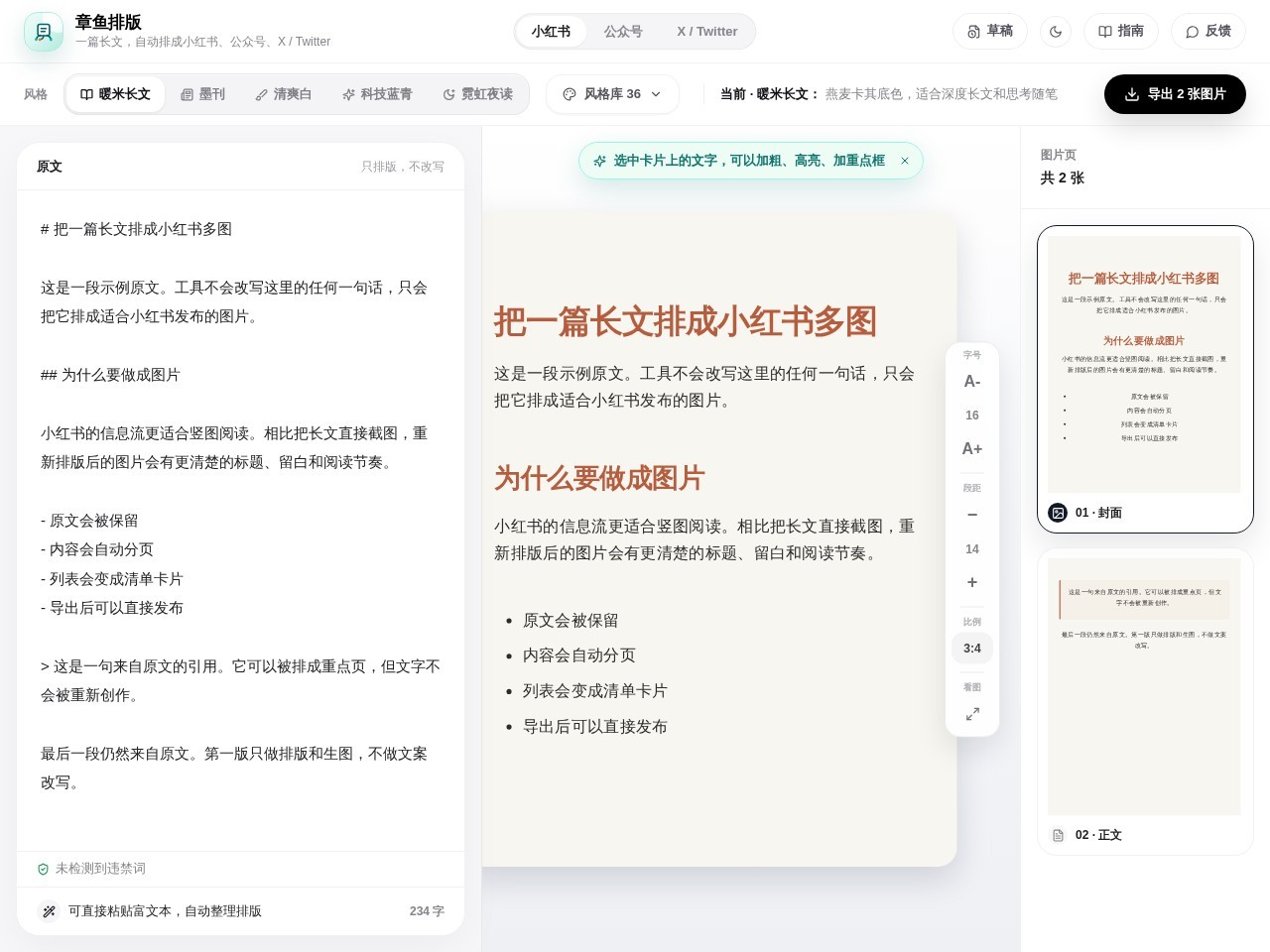
Task: Click the card bullet 导出后可以直接发布
Action: [595, 727]
